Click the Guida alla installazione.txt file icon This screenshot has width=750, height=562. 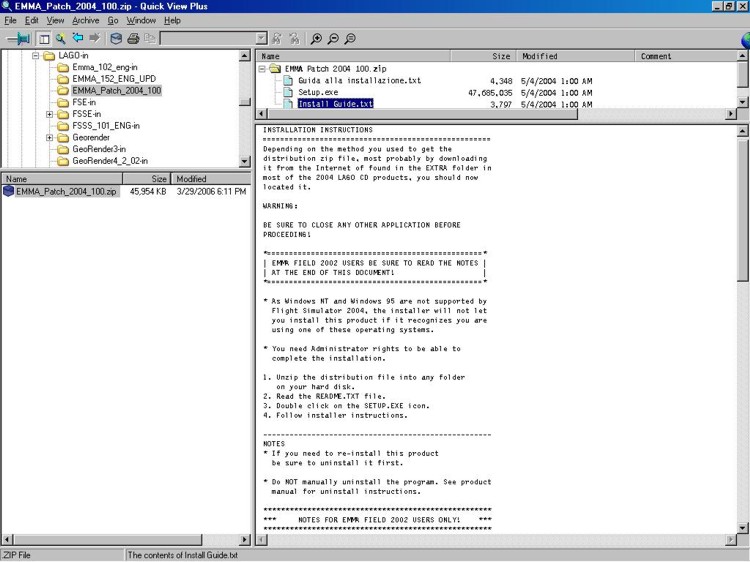pos(288,81)
